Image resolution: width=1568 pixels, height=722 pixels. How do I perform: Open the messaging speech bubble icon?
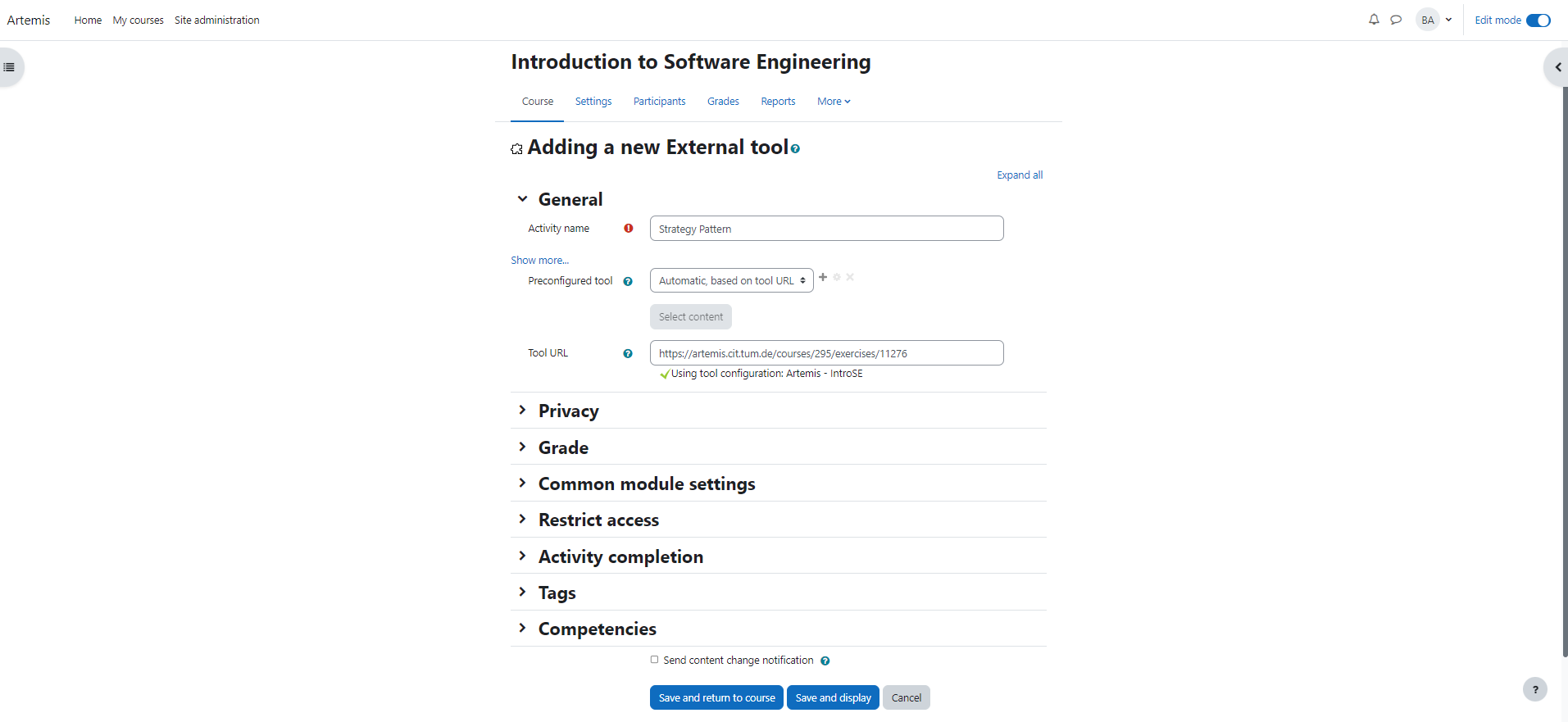click(x=1396, y=20)
